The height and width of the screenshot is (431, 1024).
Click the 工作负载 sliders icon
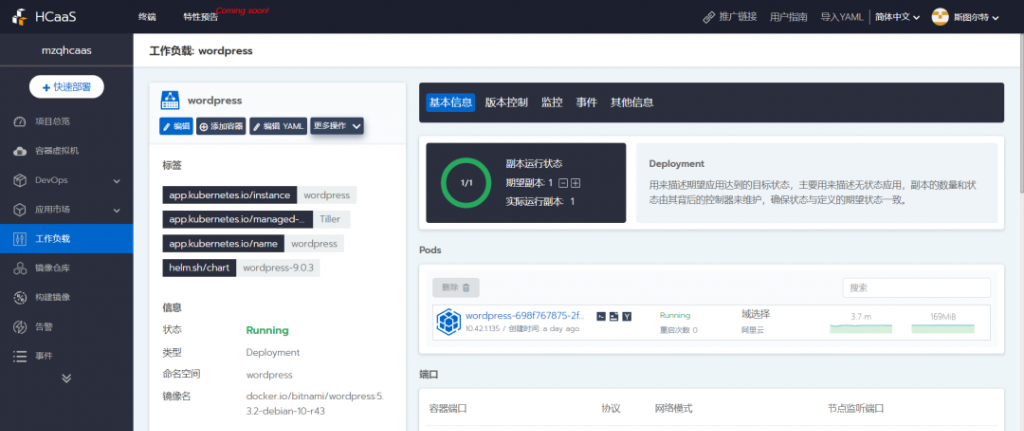click(x=20, y=239)
